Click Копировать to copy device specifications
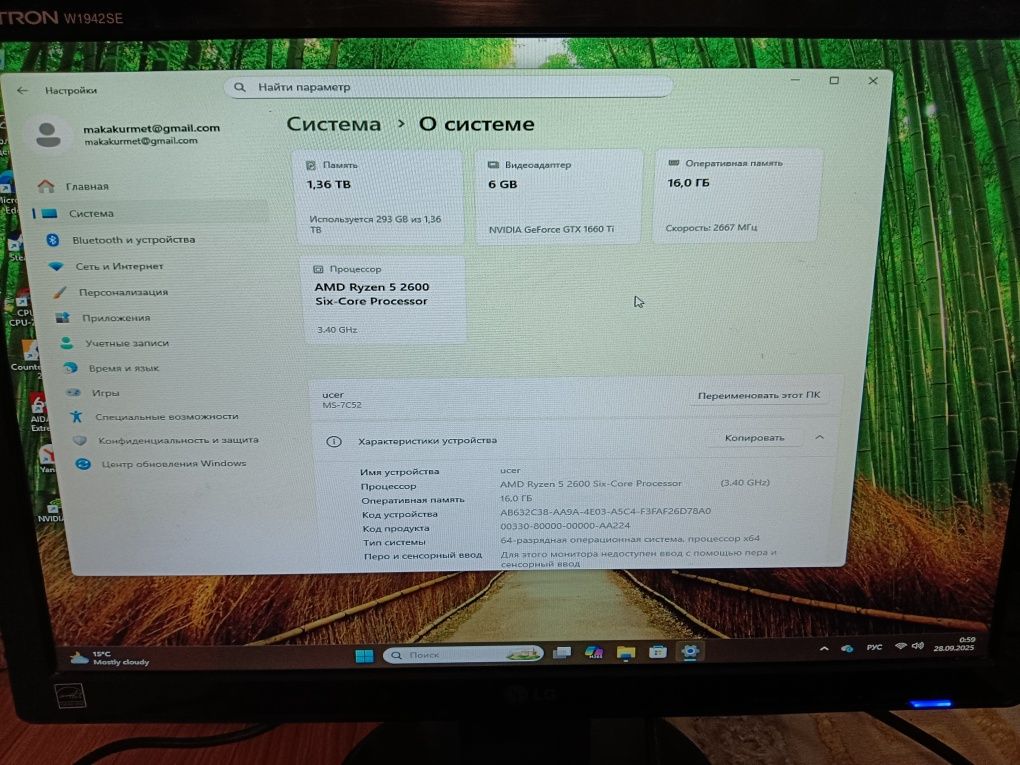Image resolution: width=1020 pixels, height=765 pixels. (x=755, y=438)
